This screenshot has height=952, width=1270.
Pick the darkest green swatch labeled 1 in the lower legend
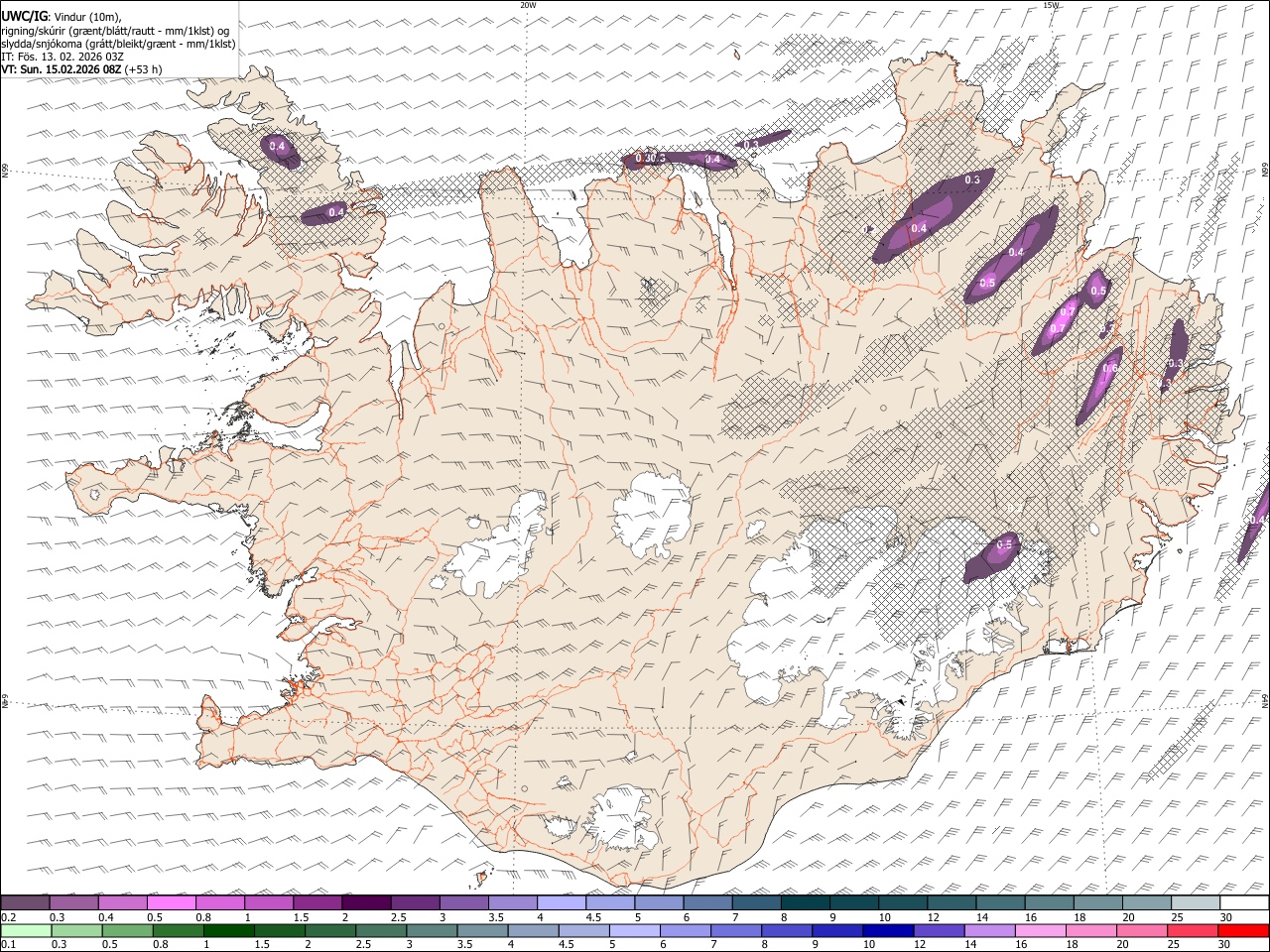coord(228,930)
